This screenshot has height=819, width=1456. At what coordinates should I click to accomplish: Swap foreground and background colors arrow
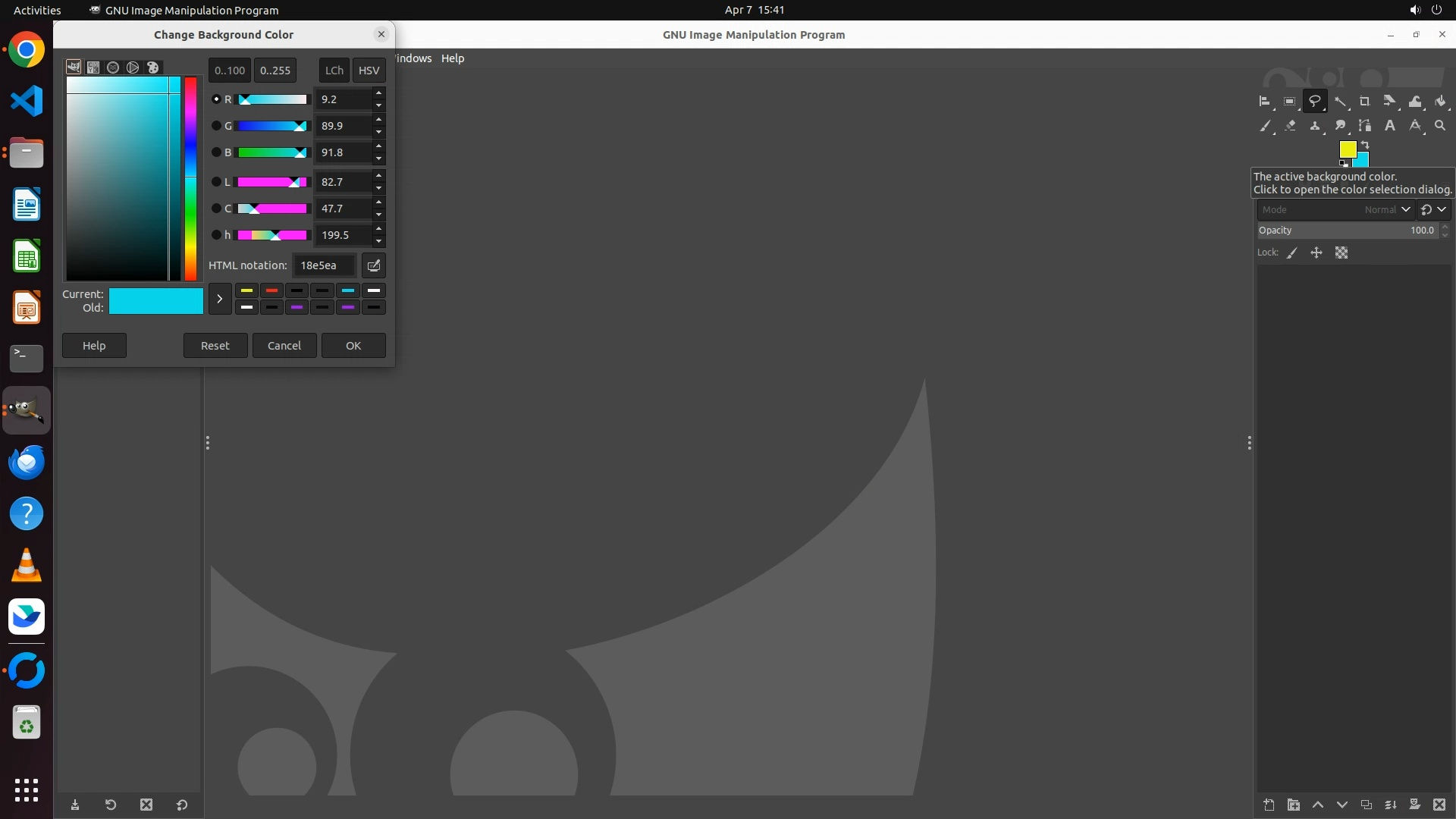(1365, 144)
